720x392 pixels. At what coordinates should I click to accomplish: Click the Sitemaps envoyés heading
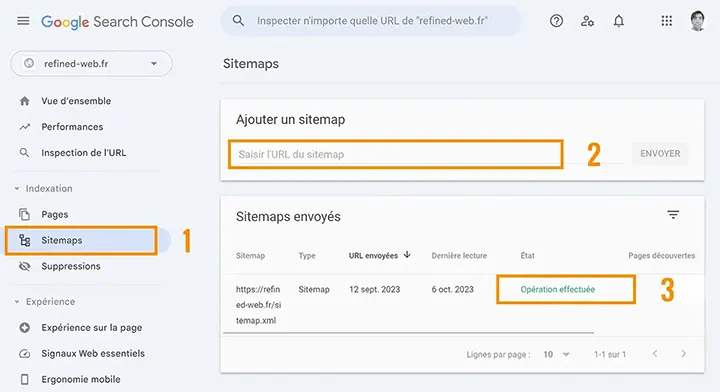tap(288, 217)
